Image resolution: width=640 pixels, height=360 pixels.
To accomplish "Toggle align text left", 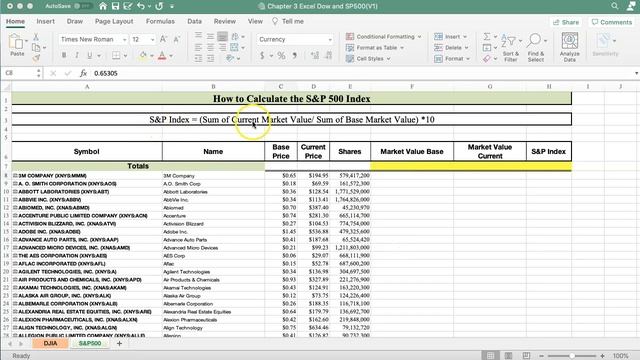I will 198,47.
